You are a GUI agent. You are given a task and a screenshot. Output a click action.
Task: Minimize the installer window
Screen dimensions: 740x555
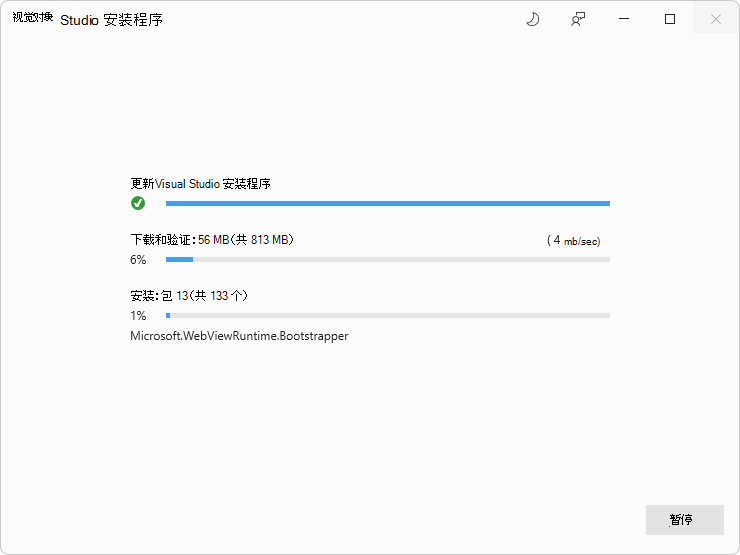pos(624,19)
